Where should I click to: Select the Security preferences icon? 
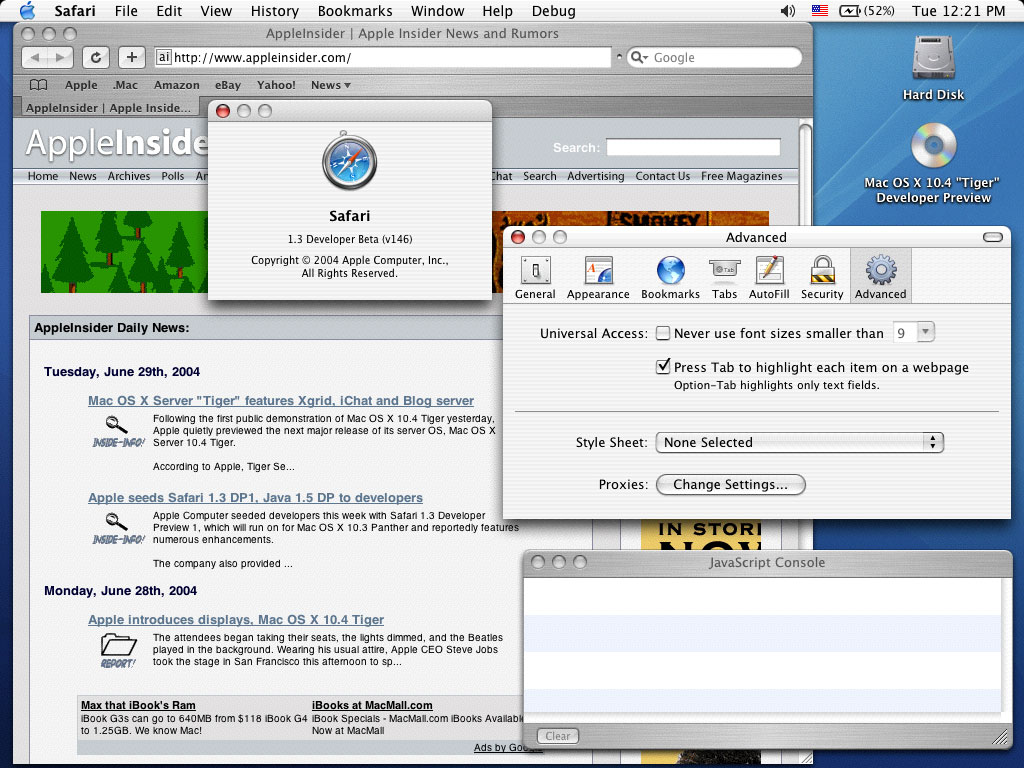[x=822, y=277]
